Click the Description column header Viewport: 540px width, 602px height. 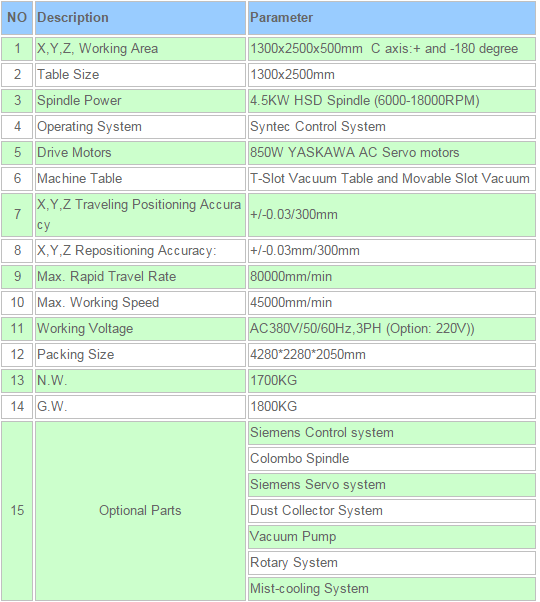pos(140,18)
